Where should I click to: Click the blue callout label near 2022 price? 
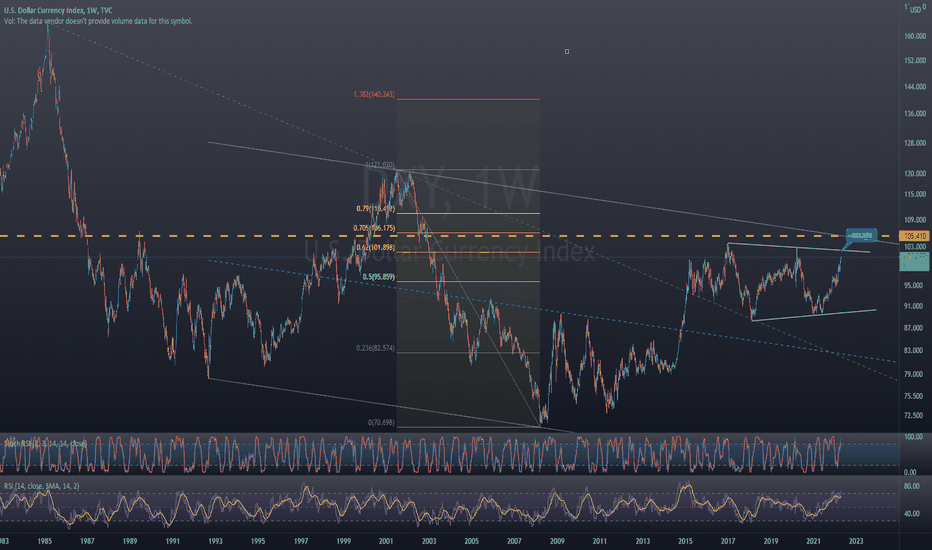861,236
